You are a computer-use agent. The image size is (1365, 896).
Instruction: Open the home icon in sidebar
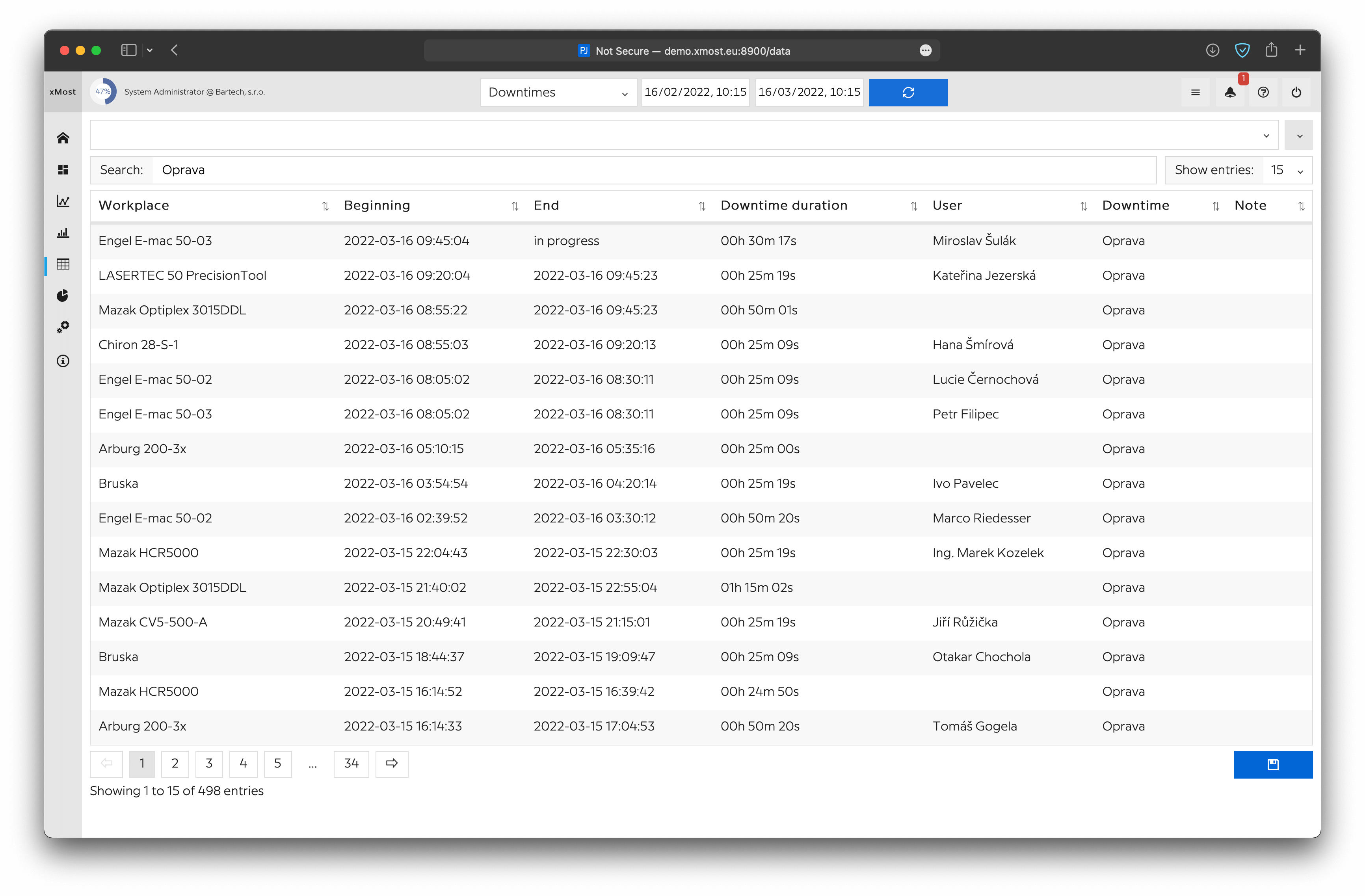(63, 138)
